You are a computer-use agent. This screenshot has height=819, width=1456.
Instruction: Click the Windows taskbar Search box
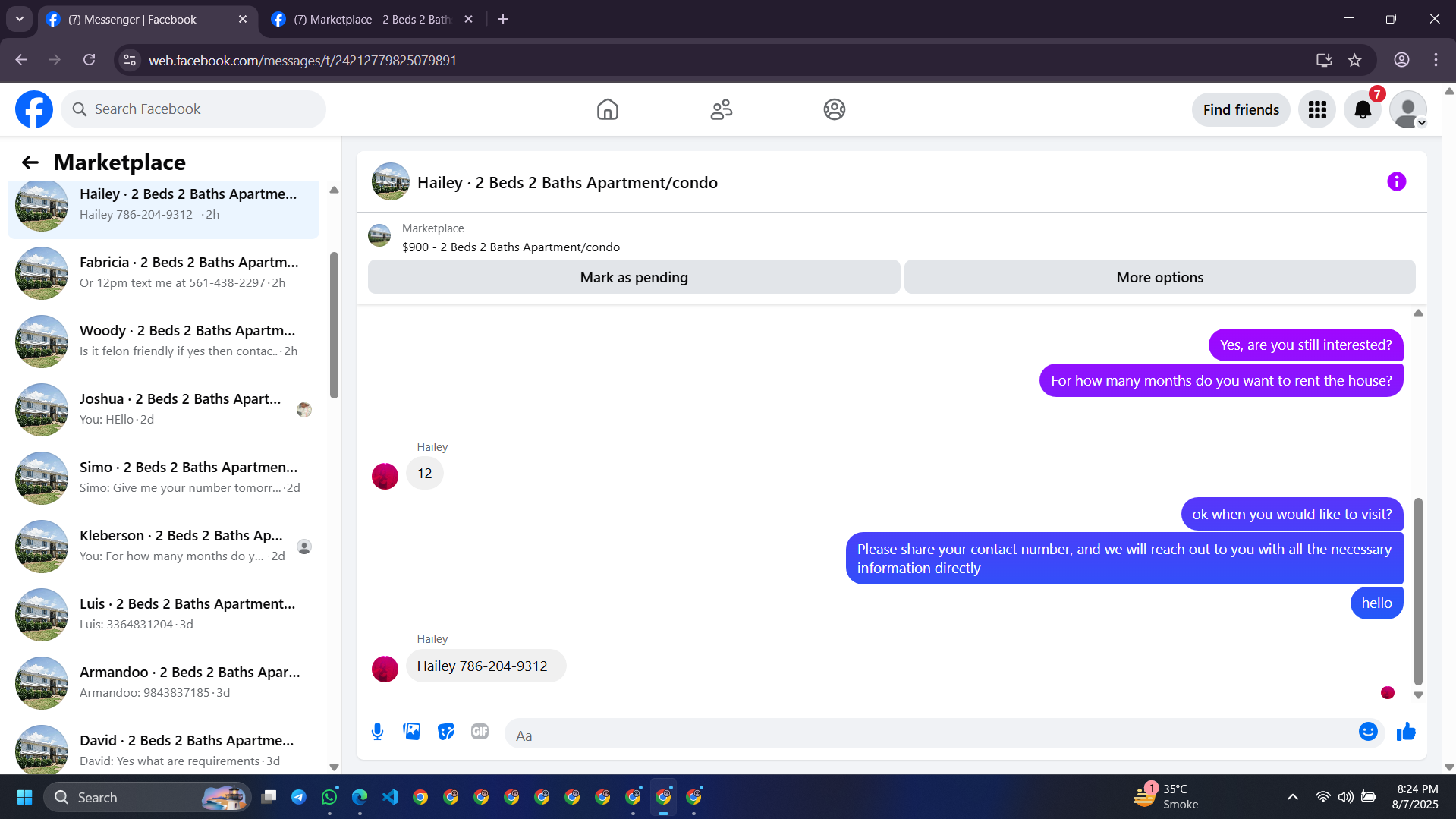(147, 797)
